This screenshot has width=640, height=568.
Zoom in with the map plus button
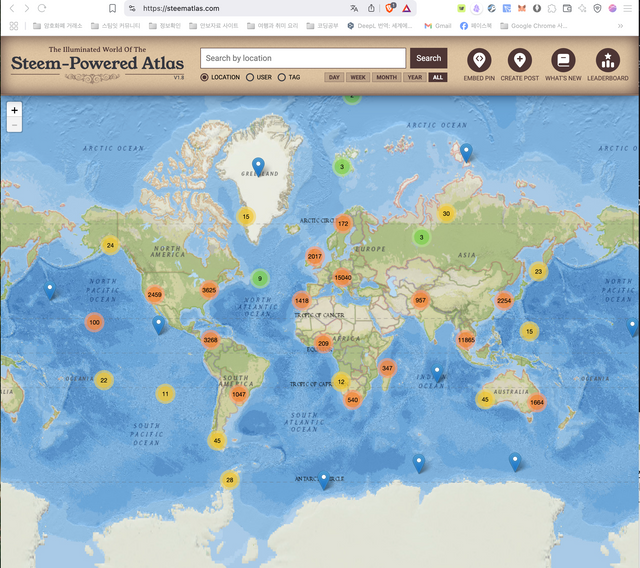tap(14, 110)
